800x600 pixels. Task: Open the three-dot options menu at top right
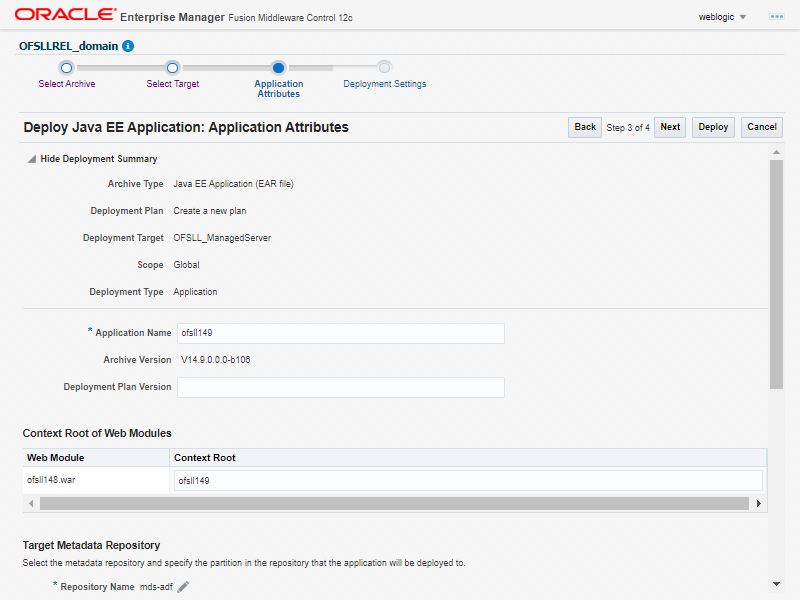tap(777, 17)
